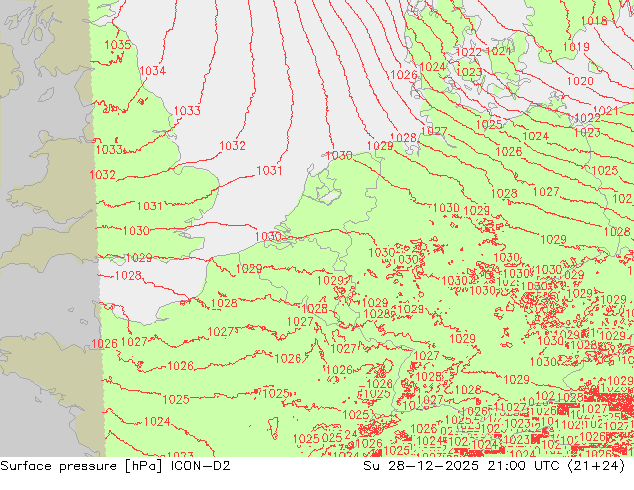Click the 1018 isobar label
Screen dimensions: 634x490
594,20
